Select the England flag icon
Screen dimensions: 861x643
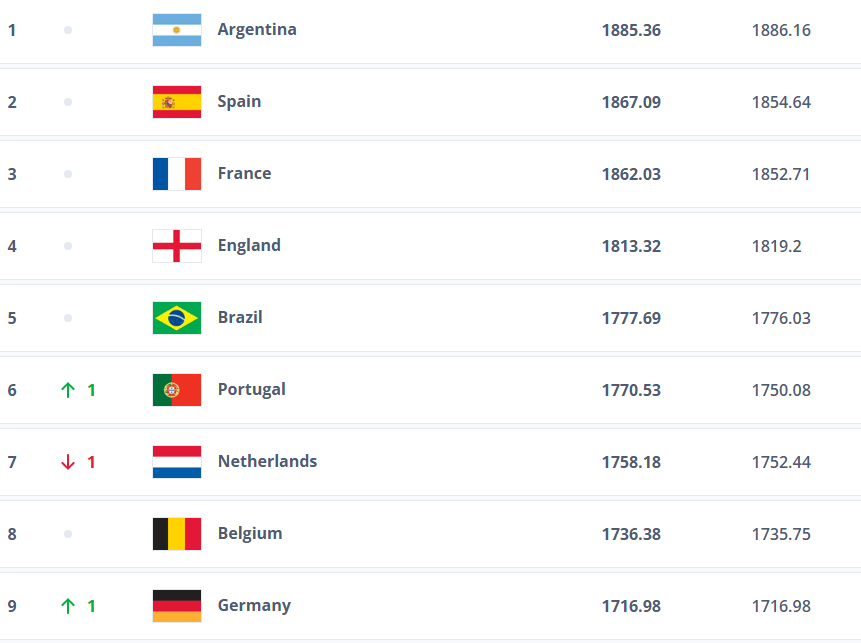coord(176,245)
